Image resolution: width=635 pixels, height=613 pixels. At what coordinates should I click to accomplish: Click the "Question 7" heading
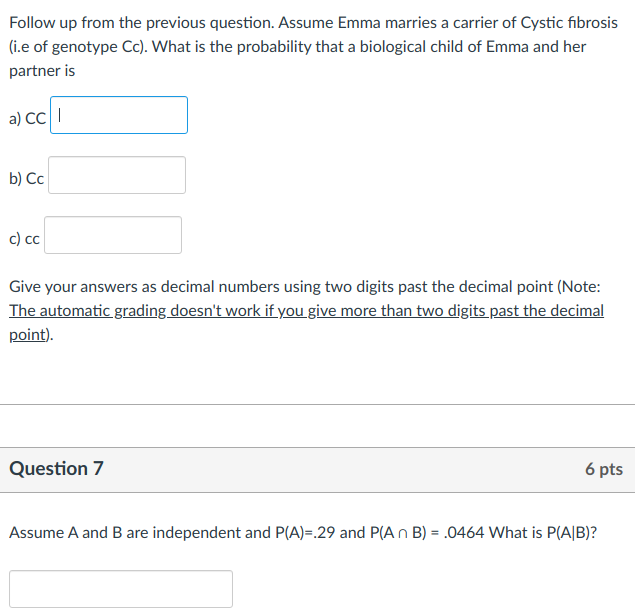pyautogui.click(x=56, y=468)
